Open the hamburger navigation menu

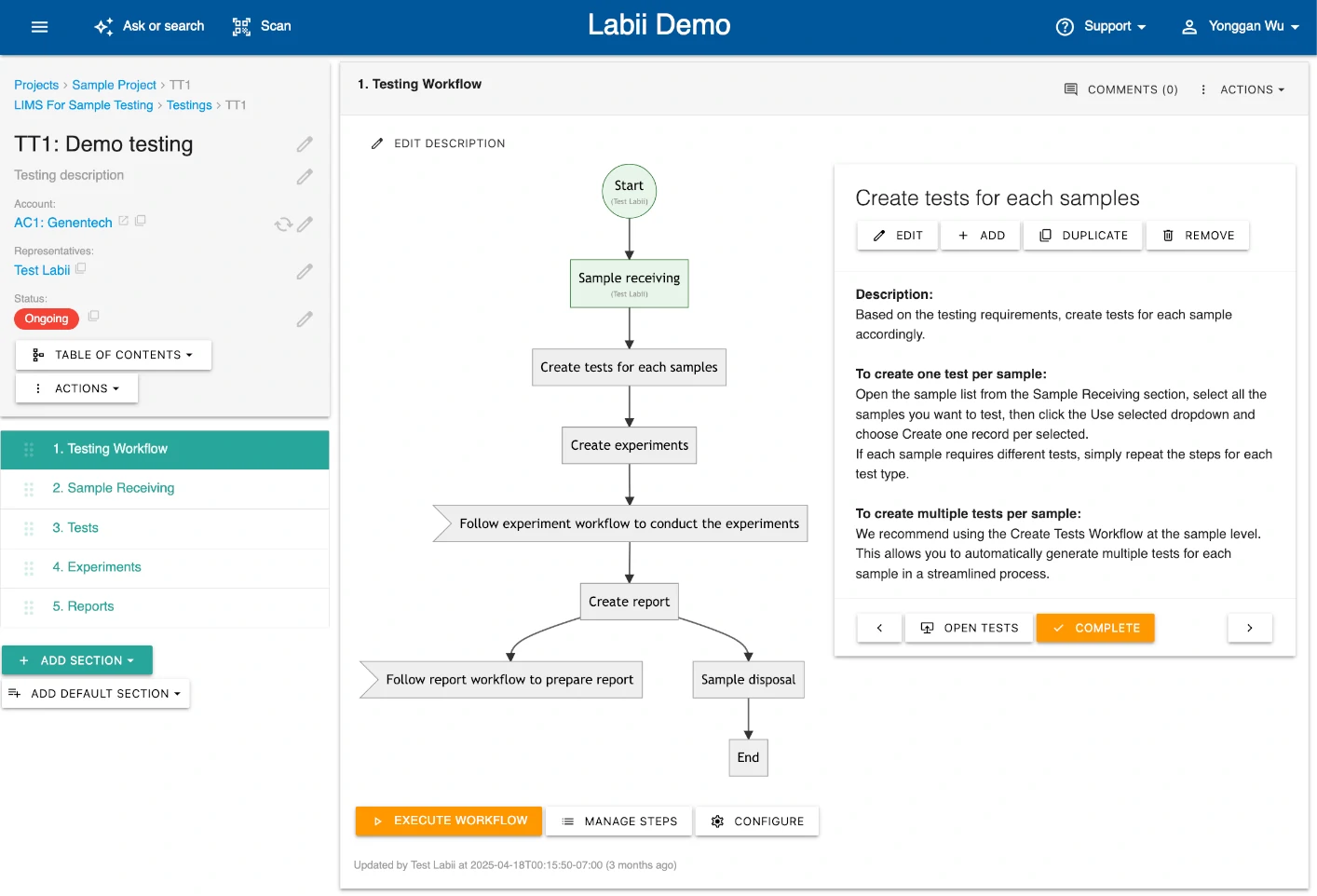[x=39, y=26]
